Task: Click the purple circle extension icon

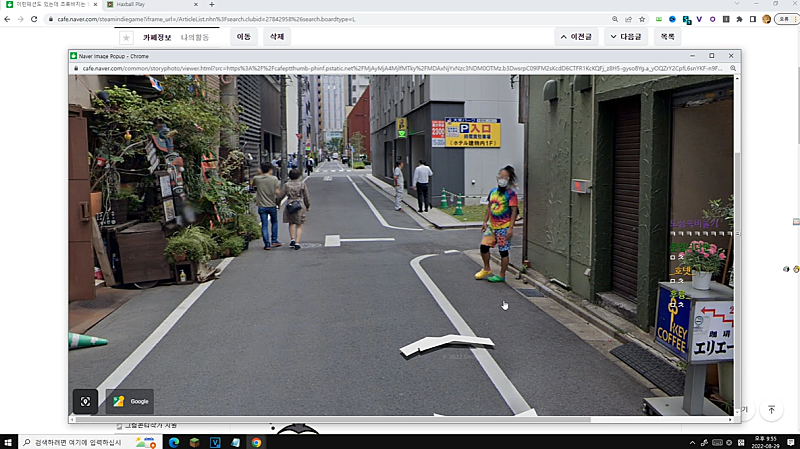Action: pos(712,19)
